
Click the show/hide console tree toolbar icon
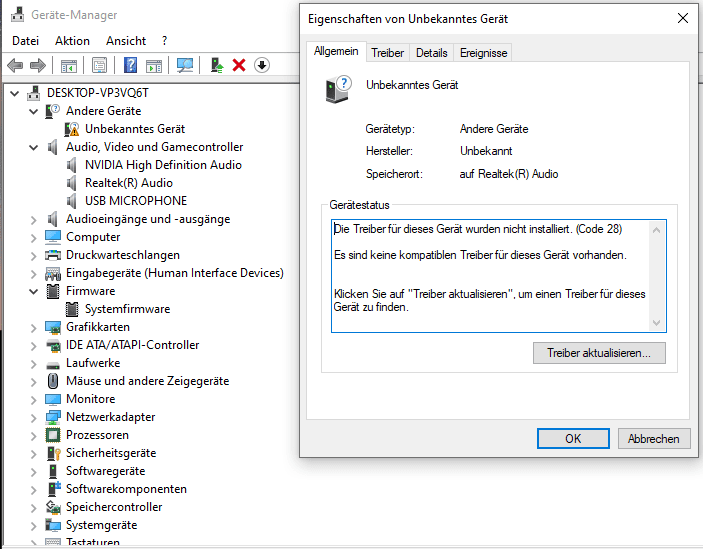[69, 65]
